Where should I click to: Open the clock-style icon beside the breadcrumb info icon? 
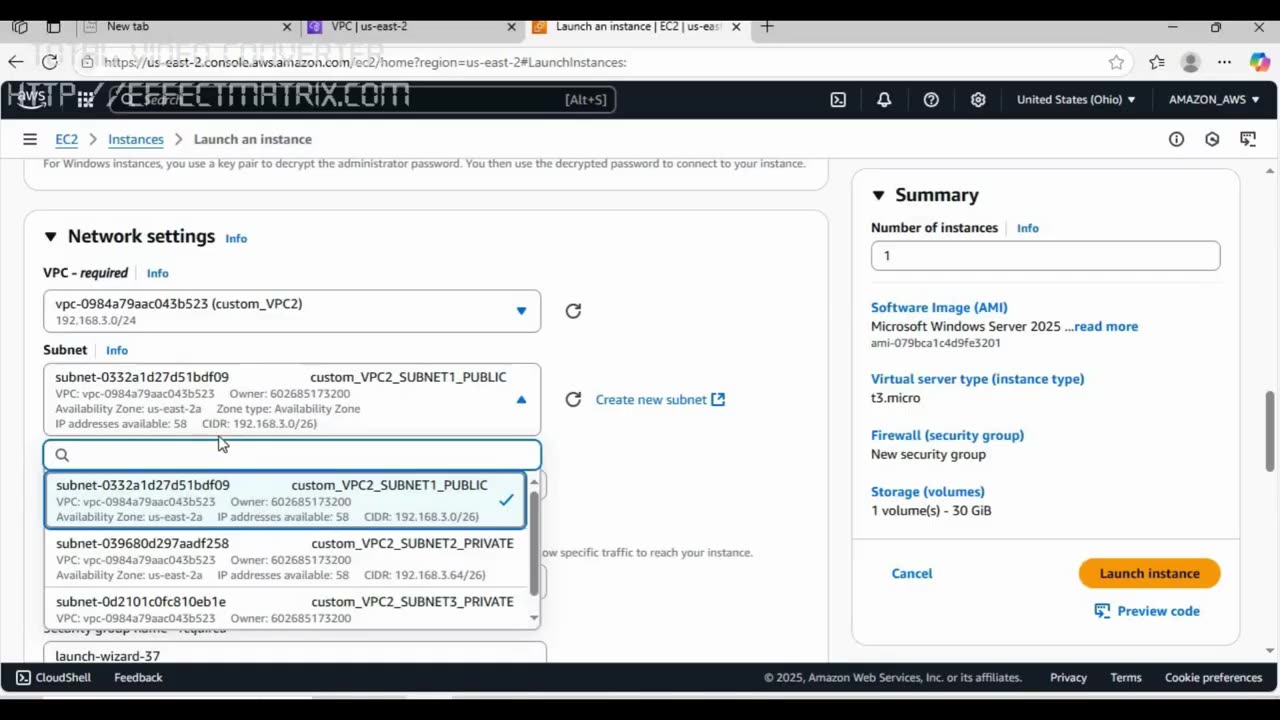(1212, 139)
